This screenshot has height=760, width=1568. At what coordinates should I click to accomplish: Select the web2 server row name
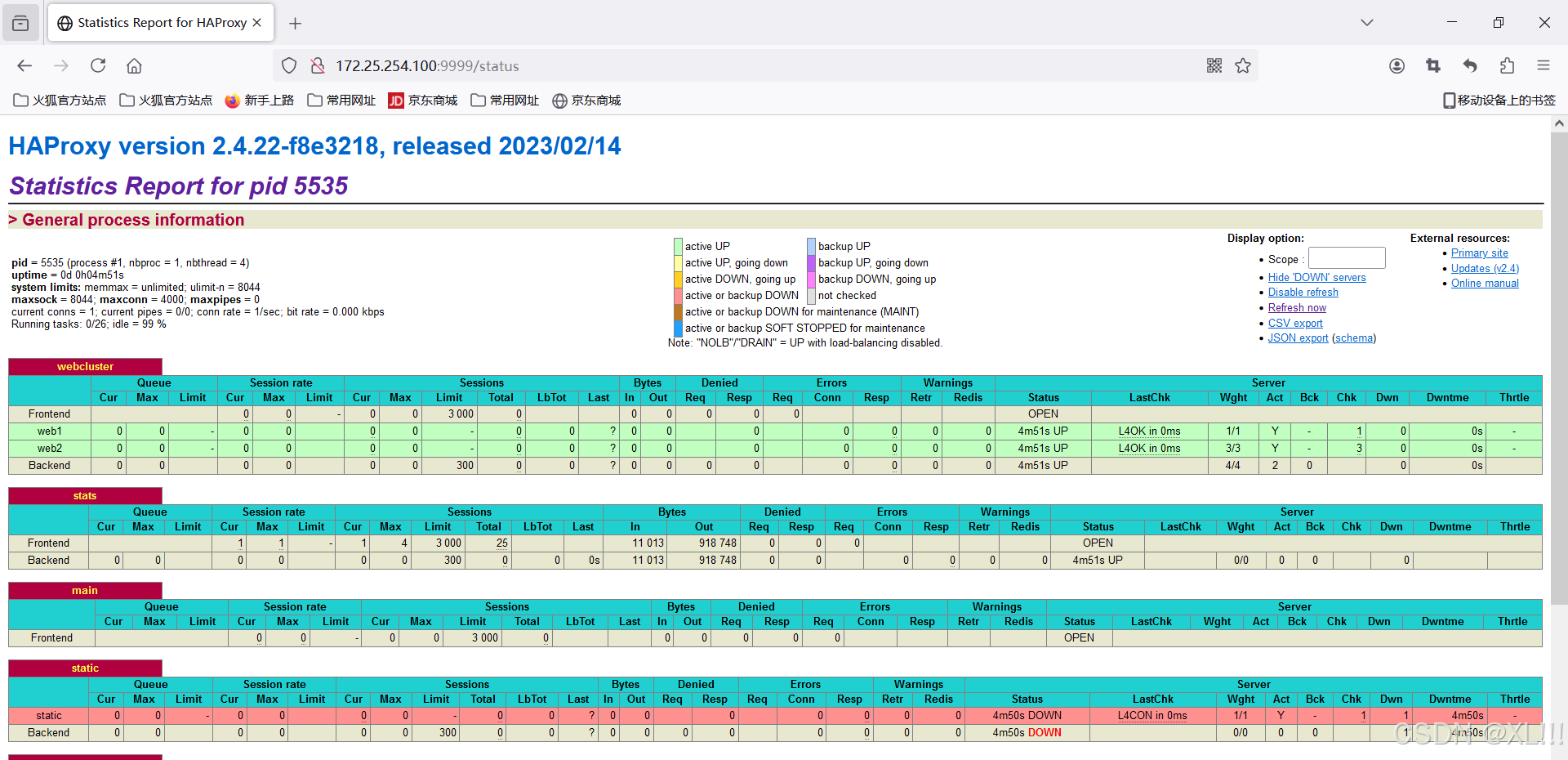(x=49, y=449)
